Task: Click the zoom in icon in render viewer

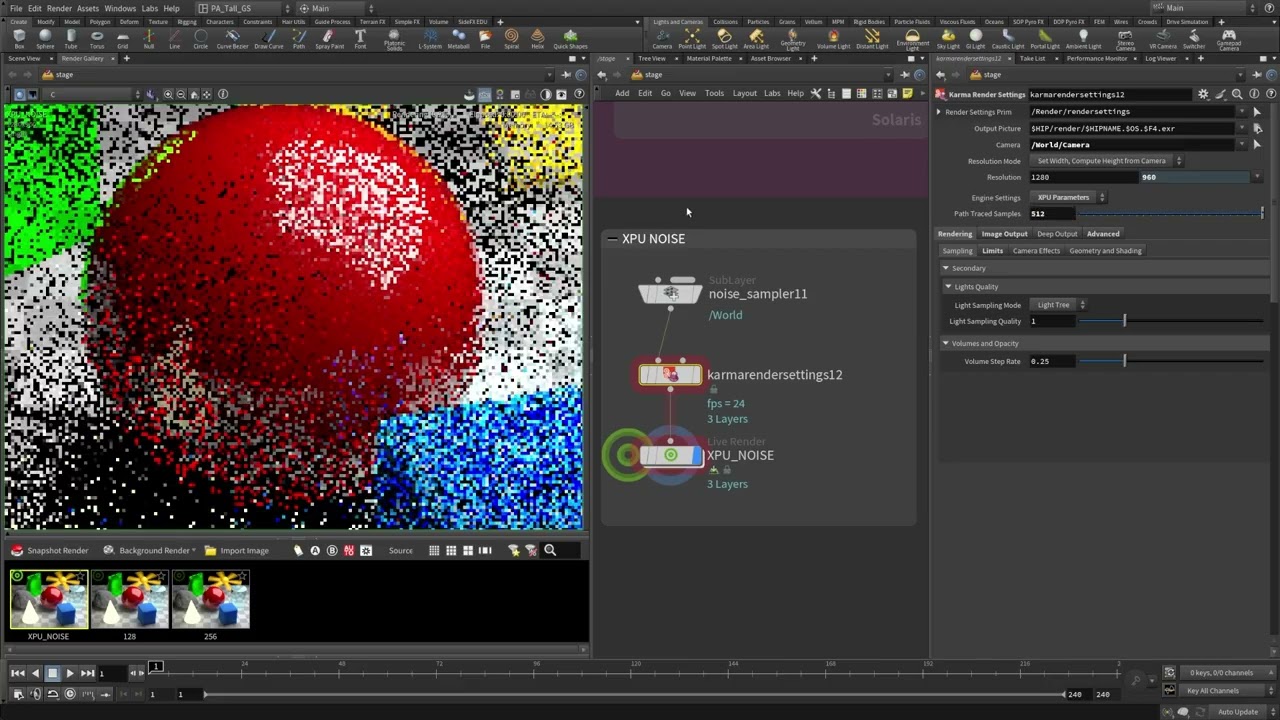Action: 168,94
